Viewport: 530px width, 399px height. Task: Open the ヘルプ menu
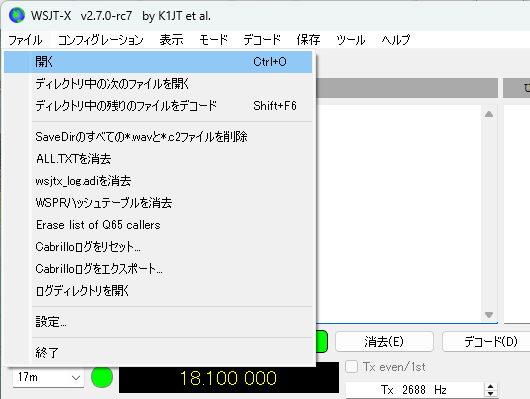tap(396, 40)
